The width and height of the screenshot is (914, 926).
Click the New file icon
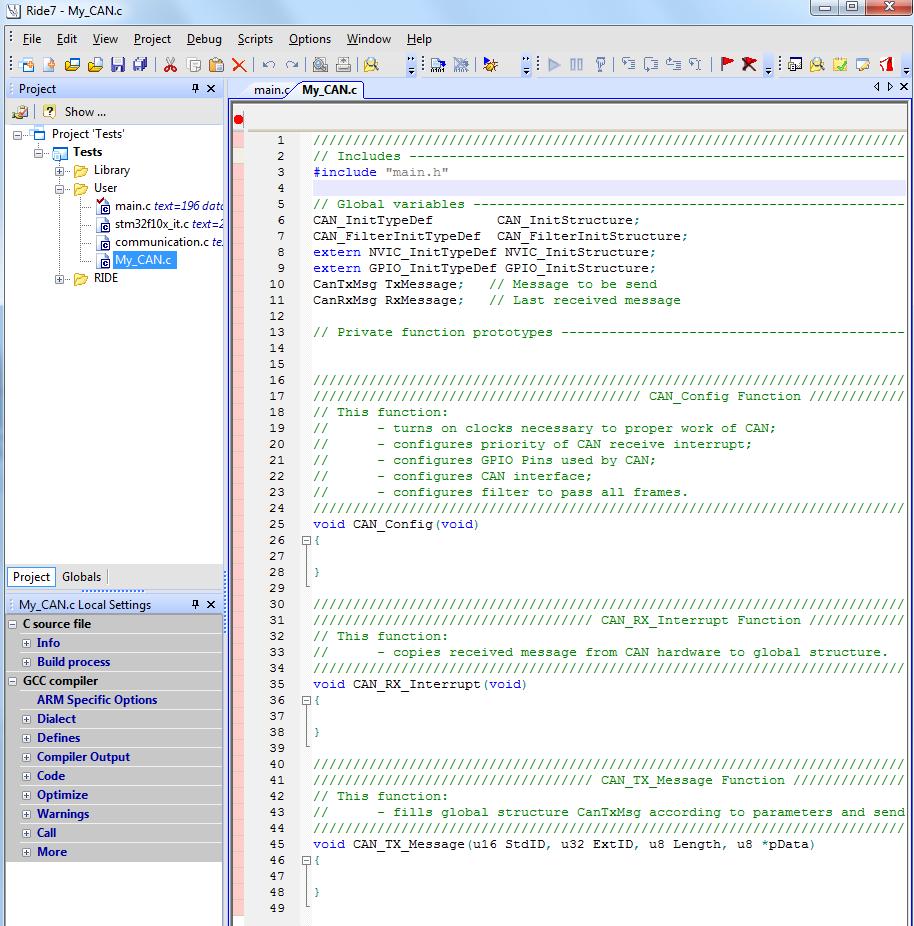coord(50,64)
